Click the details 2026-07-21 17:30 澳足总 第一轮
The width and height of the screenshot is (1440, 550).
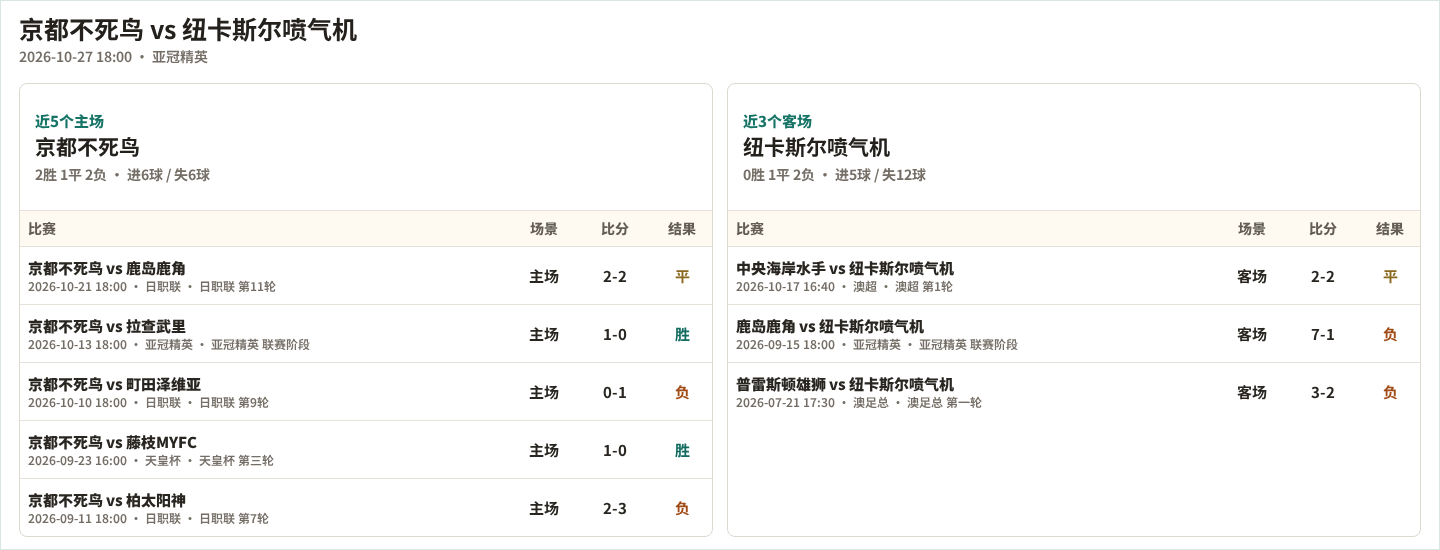[859, 403]
